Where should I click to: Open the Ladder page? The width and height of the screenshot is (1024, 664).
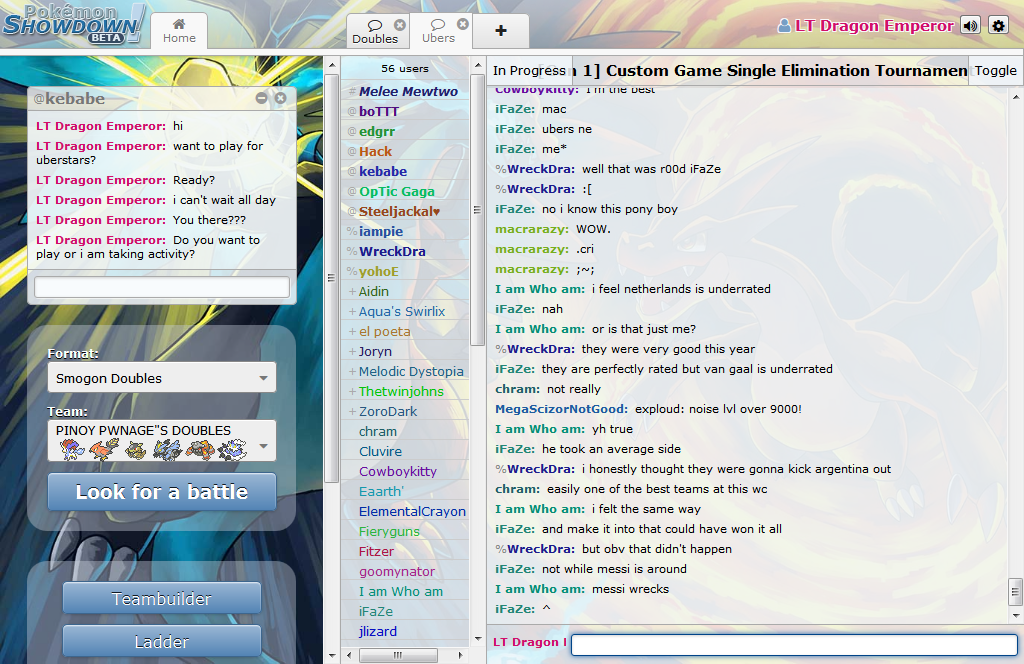162,641
